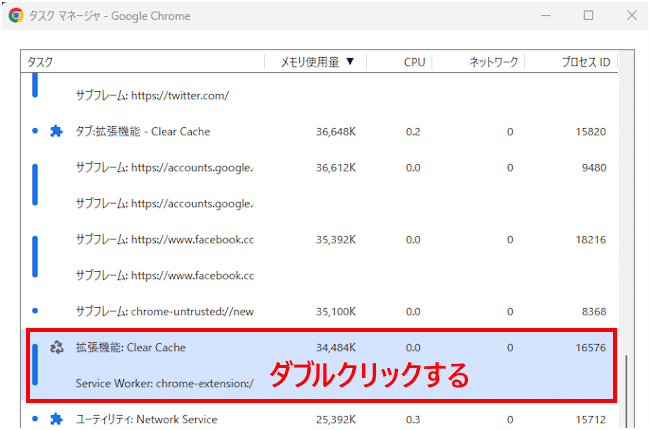Click the vertical scrollbar thumb
650x430 pixels.
click(626, 391)
